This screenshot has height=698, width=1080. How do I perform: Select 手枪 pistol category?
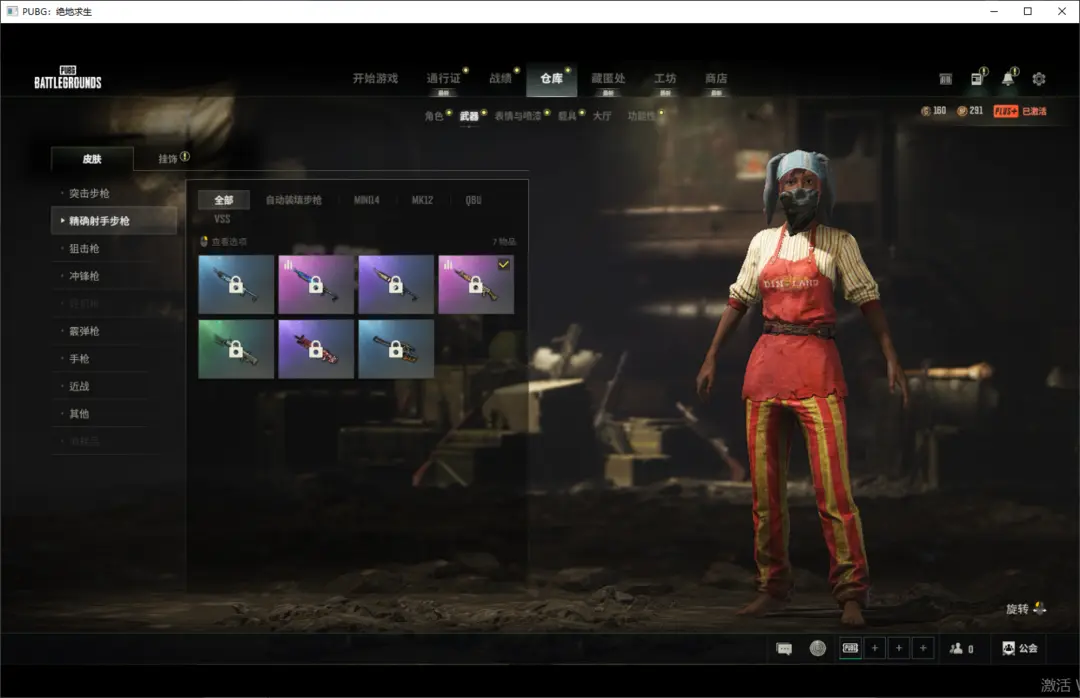tap(79, 359)
